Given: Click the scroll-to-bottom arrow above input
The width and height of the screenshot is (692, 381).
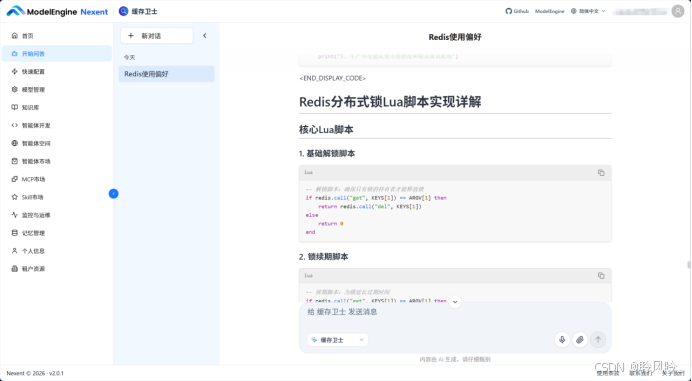Looking at the screenshot, I should coord(455,302).
